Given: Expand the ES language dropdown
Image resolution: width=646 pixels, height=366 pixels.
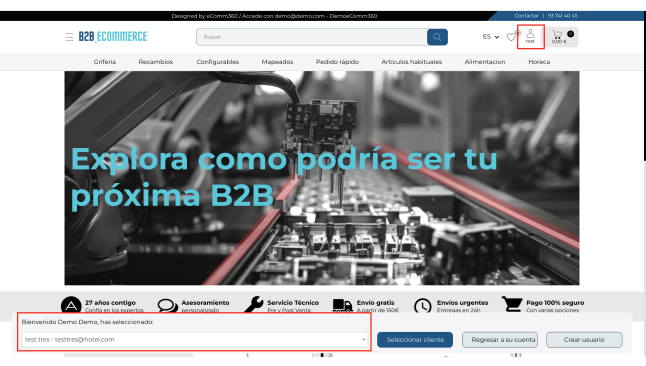Looking at the screenshot, I should point(491,37).
